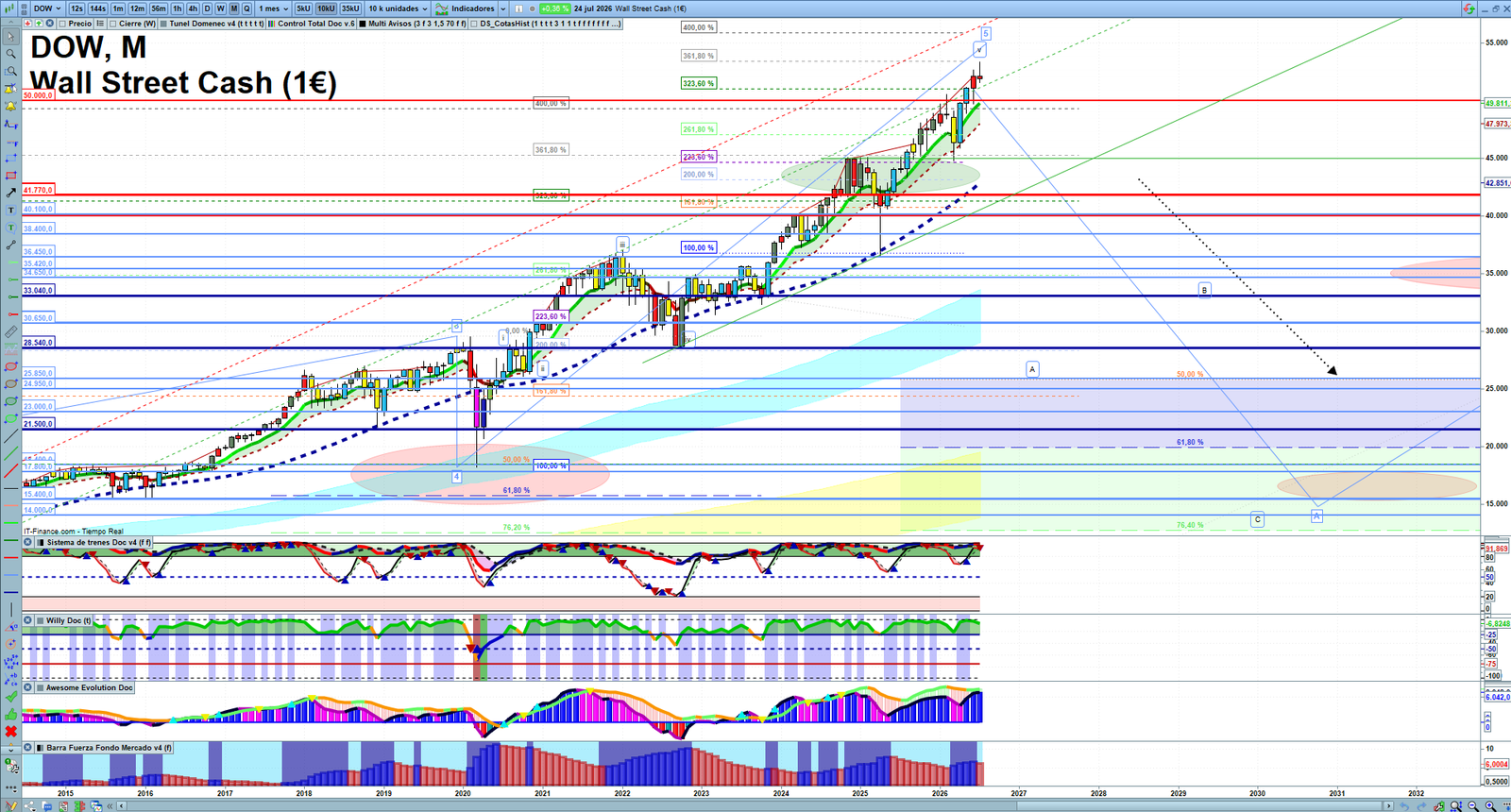
Task: Switch to the W weekly timeframe
Action: (x=220, y=8)
